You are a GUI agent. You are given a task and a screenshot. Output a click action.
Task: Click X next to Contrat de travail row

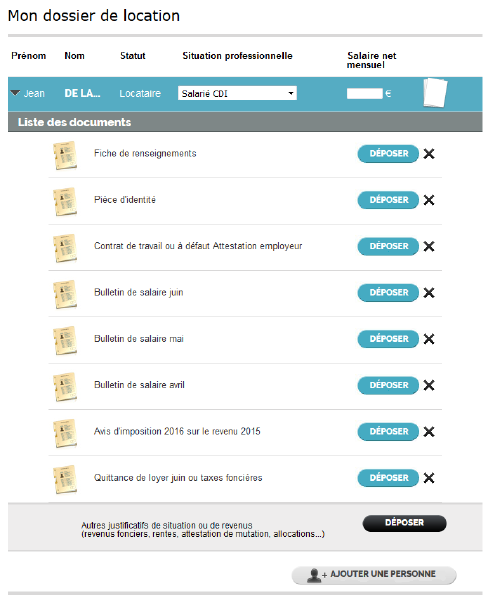click(x=429, y=246)
